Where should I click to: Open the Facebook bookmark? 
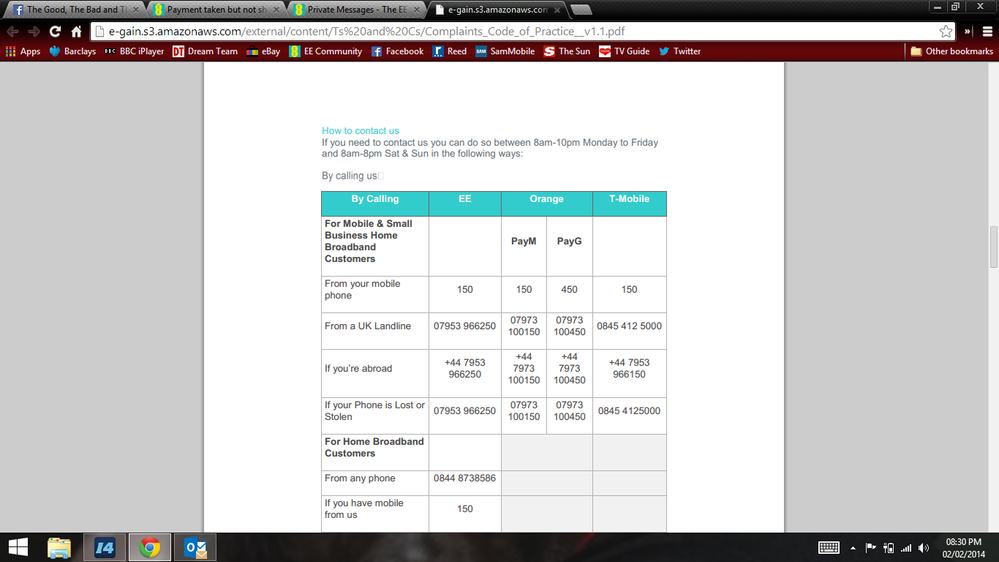[x=398, y=51]
